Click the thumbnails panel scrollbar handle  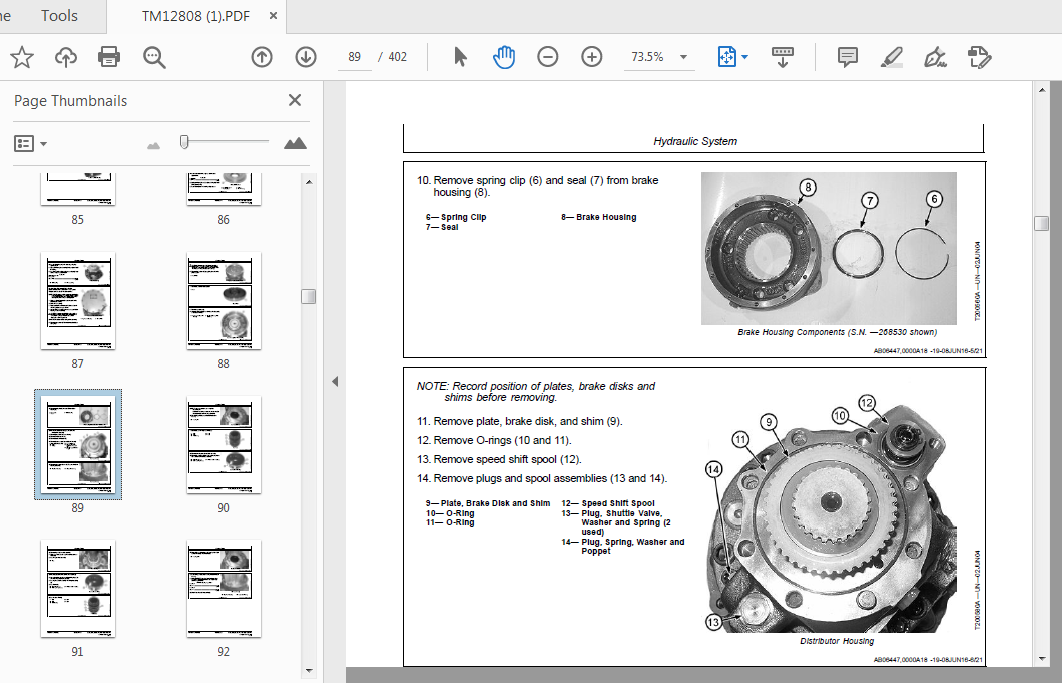[309, 296]
